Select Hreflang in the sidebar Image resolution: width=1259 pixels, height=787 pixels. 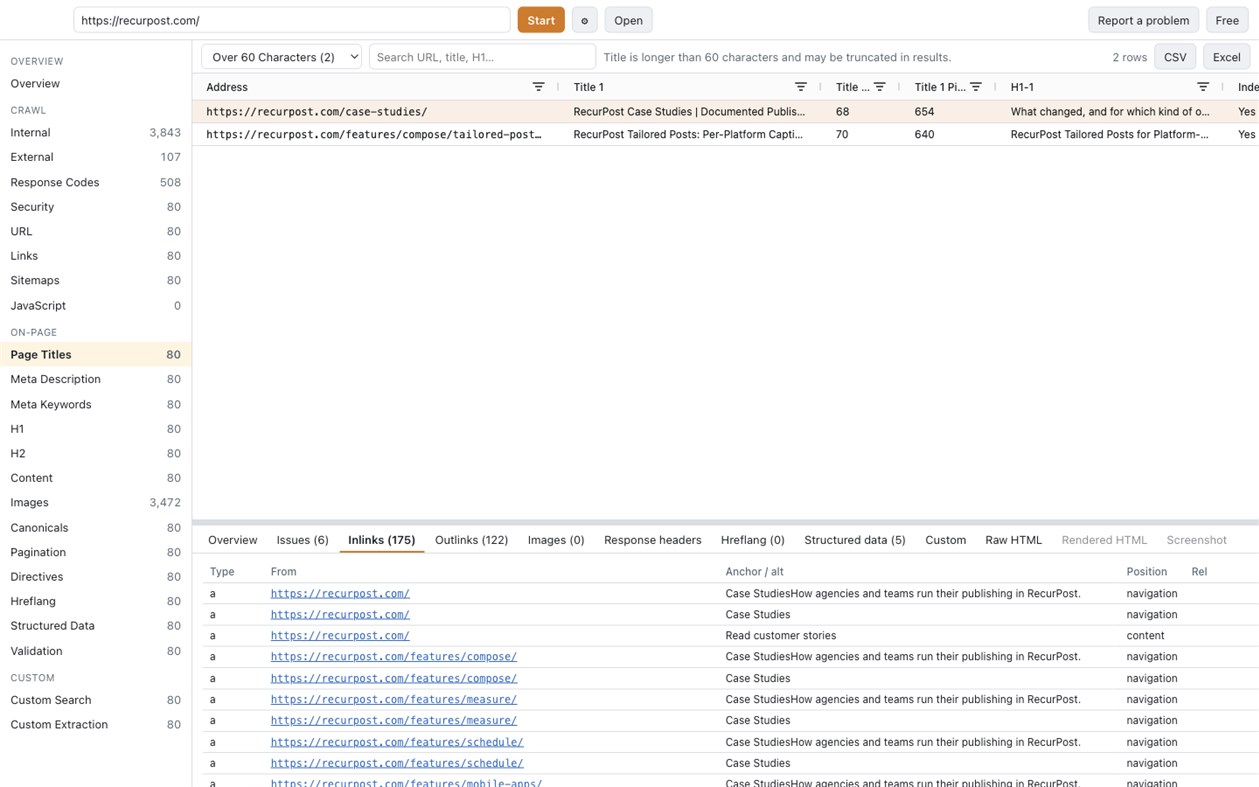pyautogui.click(x=96, y=601)
